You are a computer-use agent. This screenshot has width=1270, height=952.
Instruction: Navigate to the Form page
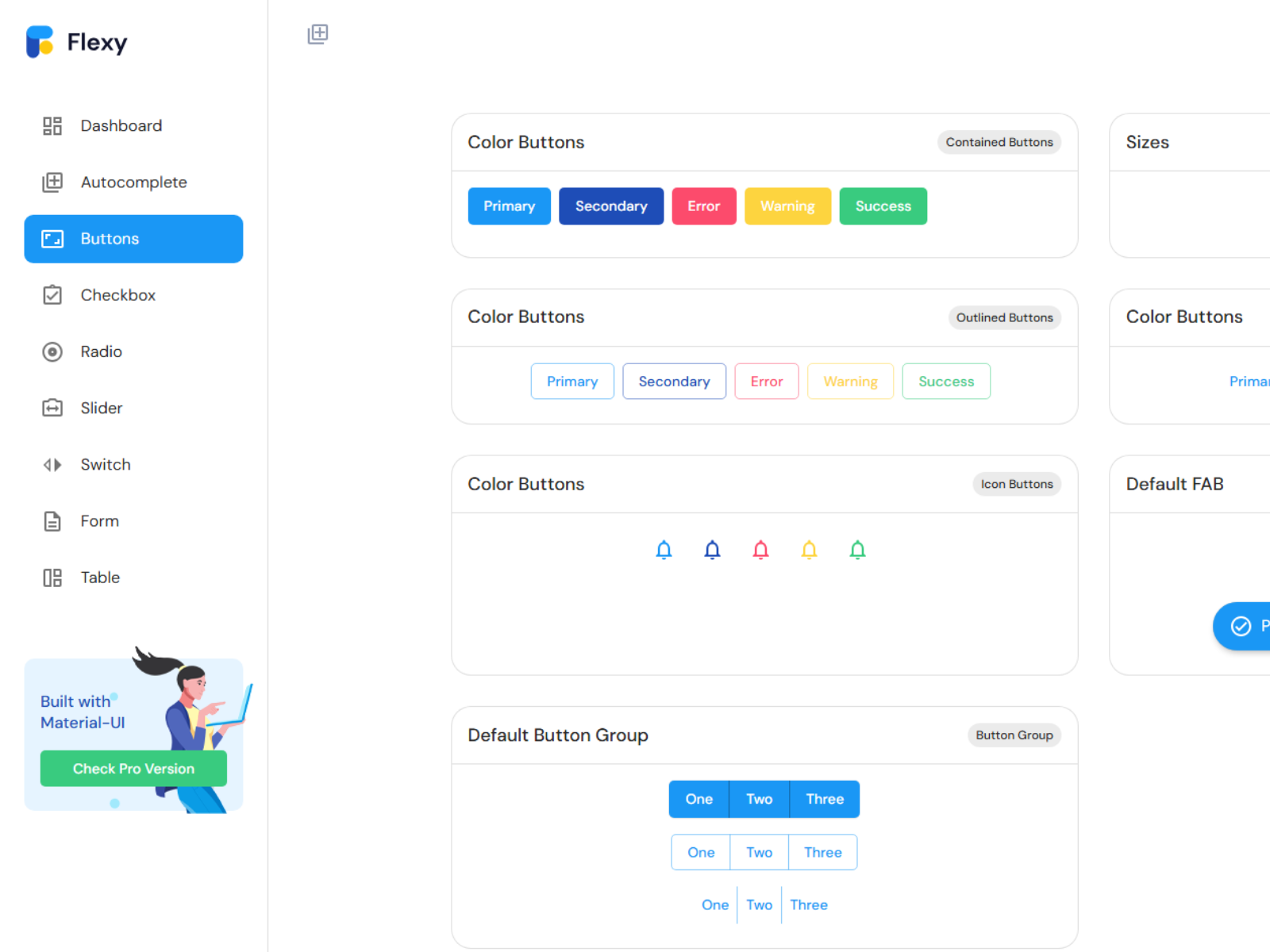(x=133, y=521)
